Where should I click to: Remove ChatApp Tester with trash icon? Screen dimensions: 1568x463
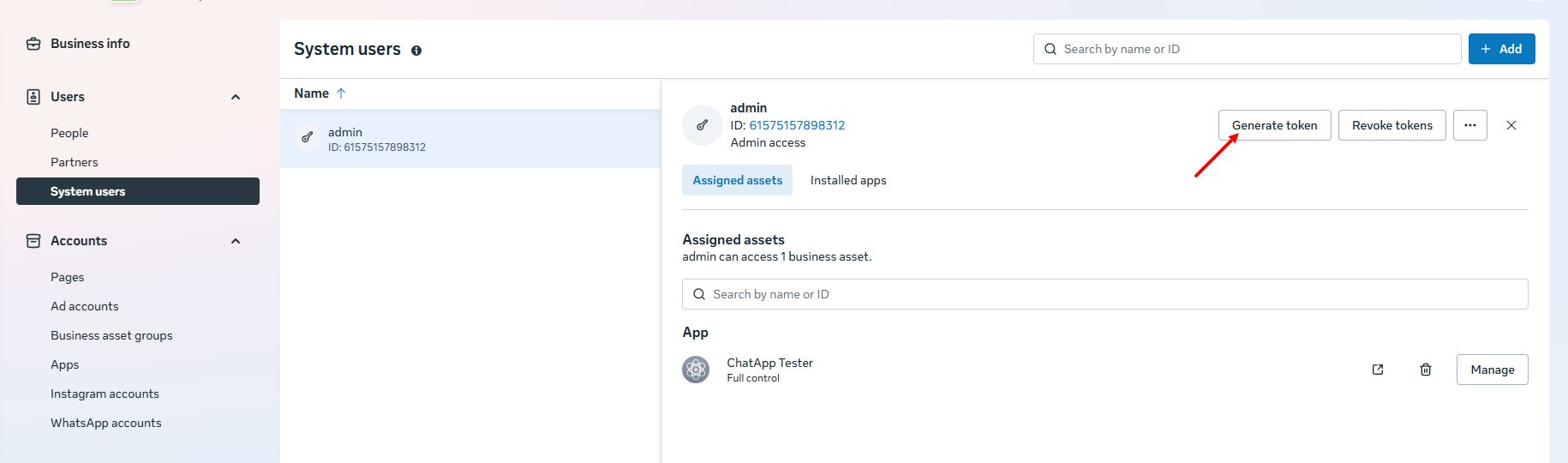click(x=1426, y=370)
